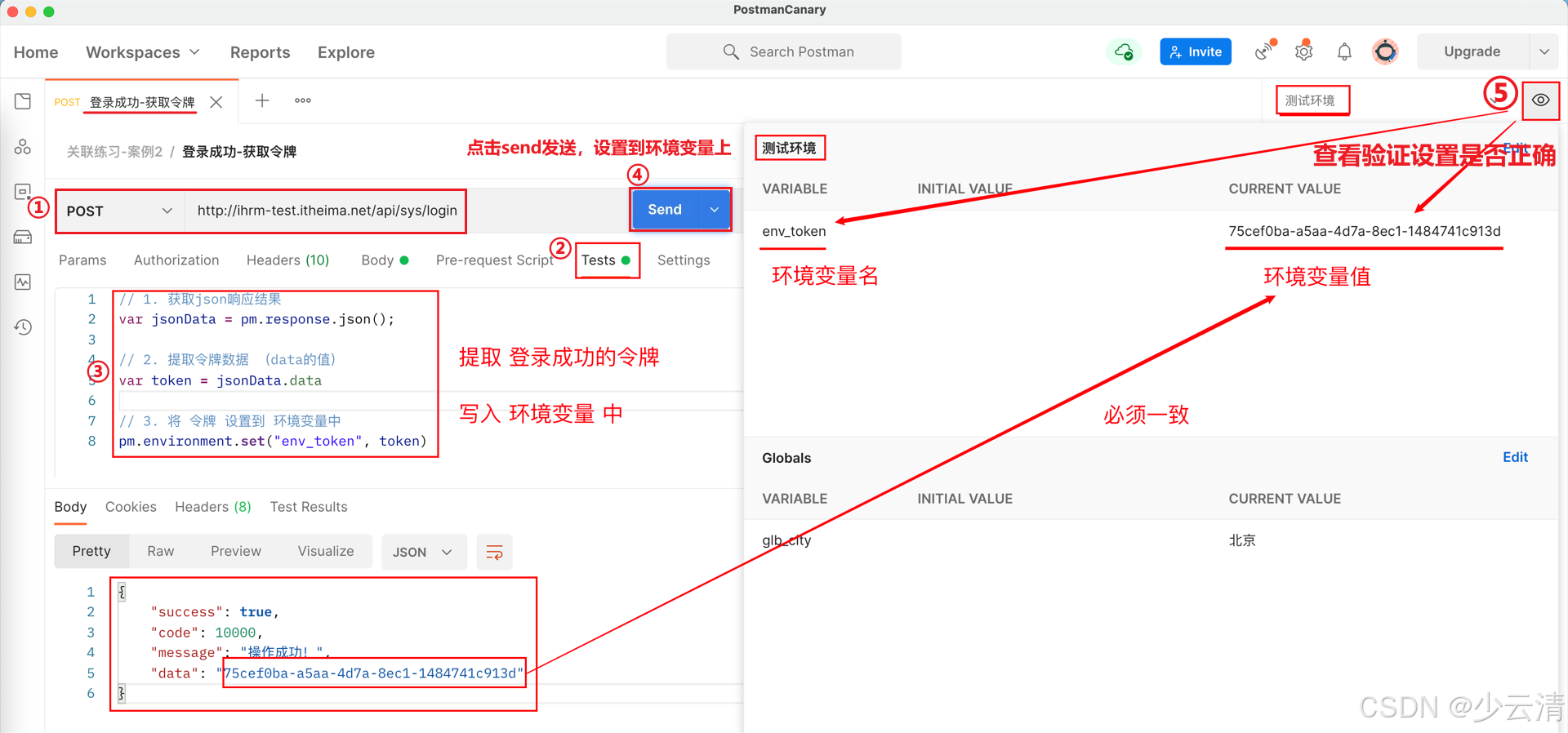
Task: Switch to the Headers (10) request tab
Action: (x=287, y=260)
